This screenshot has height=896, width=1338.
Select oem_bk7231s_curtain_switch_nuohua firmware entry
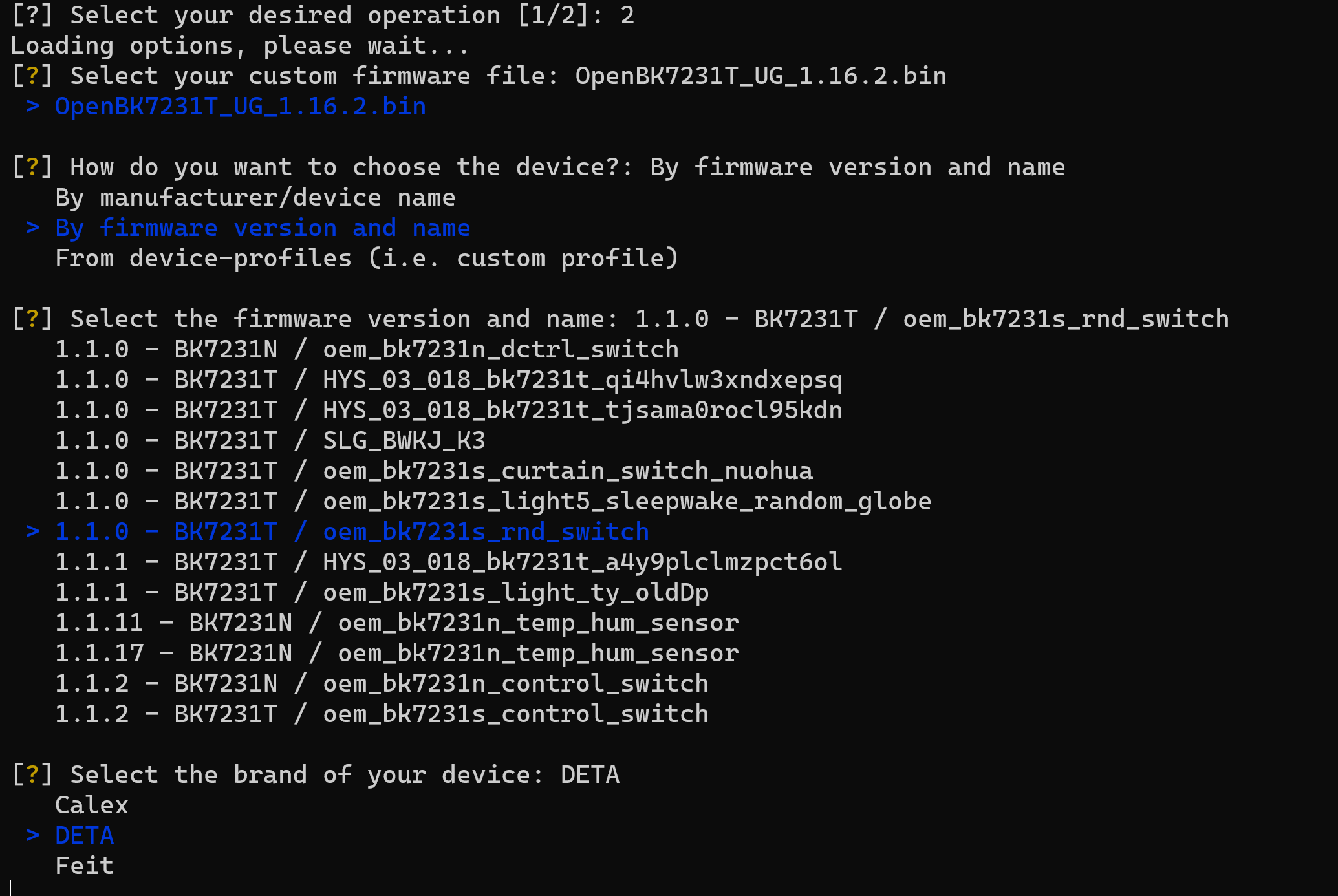pyautogui.click(x=434, y=471)
